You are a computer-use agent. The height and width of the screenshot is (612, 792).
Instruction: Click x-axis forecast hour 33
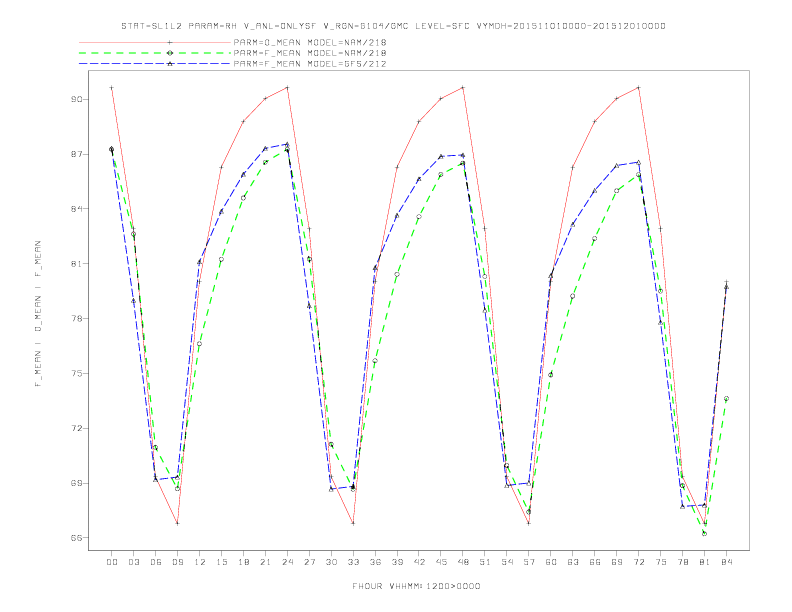353,562
